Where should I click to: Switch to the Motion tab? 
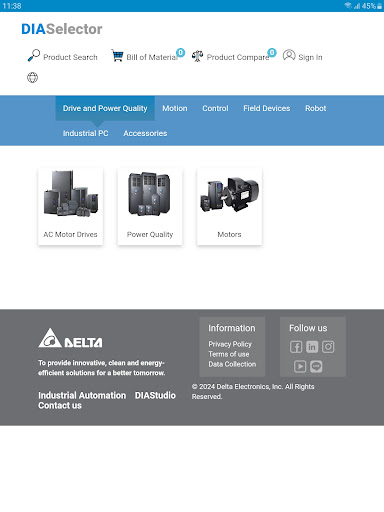[x=175, y=108]
